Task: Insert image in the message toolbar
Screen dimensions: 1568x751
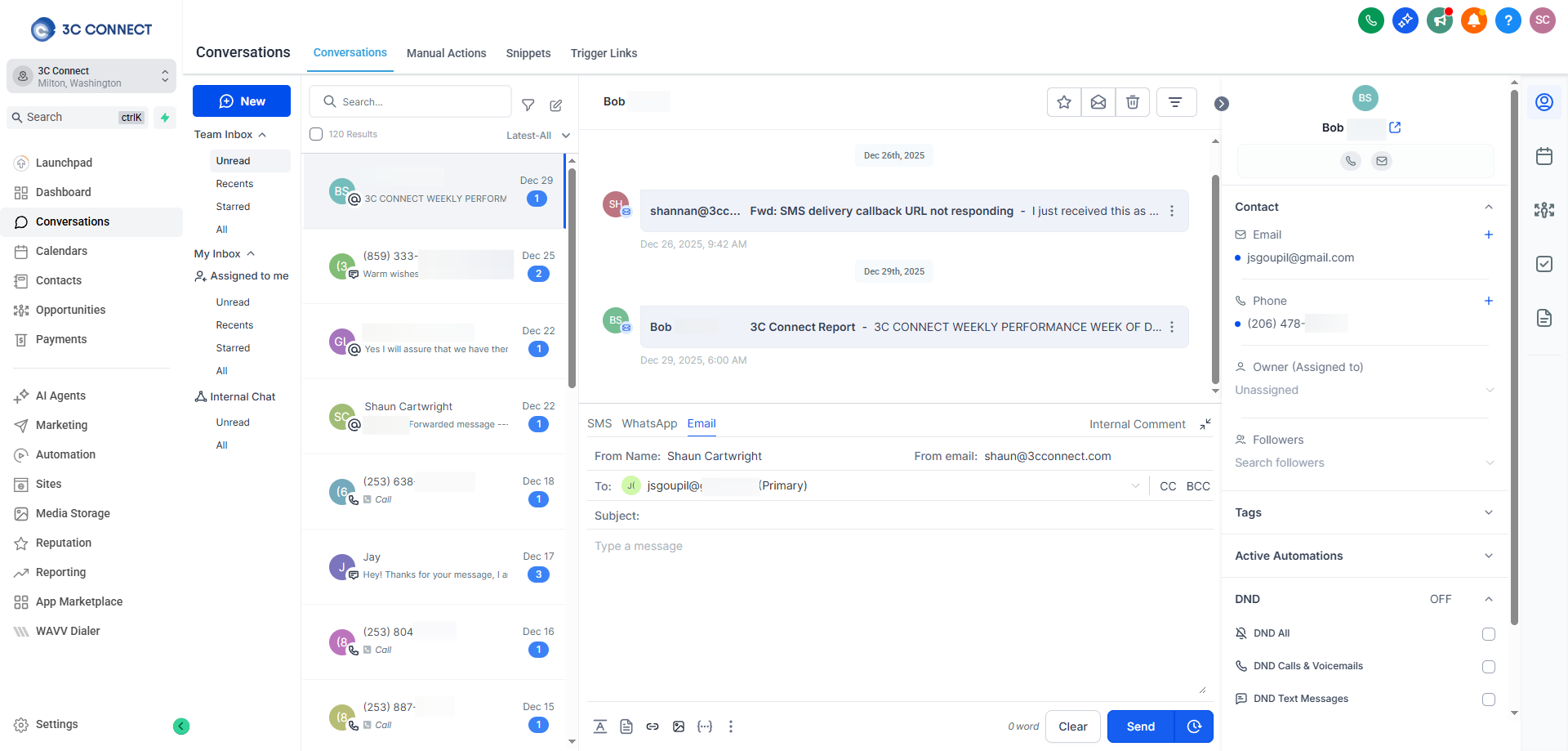Action: (x=679, y=726)
